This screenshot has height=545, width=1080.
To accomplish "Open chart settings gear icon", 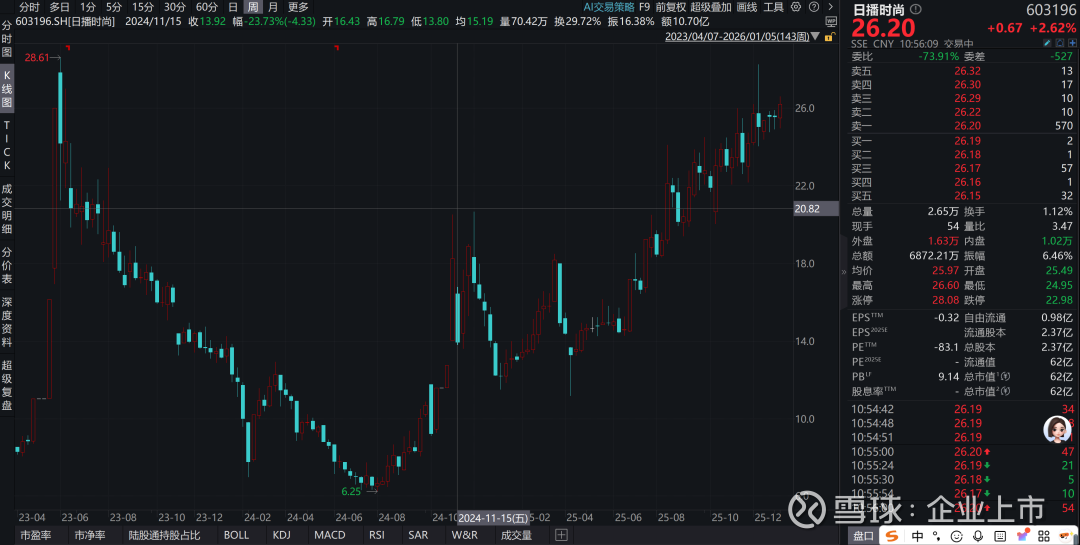I will click(x=797, y=7).
